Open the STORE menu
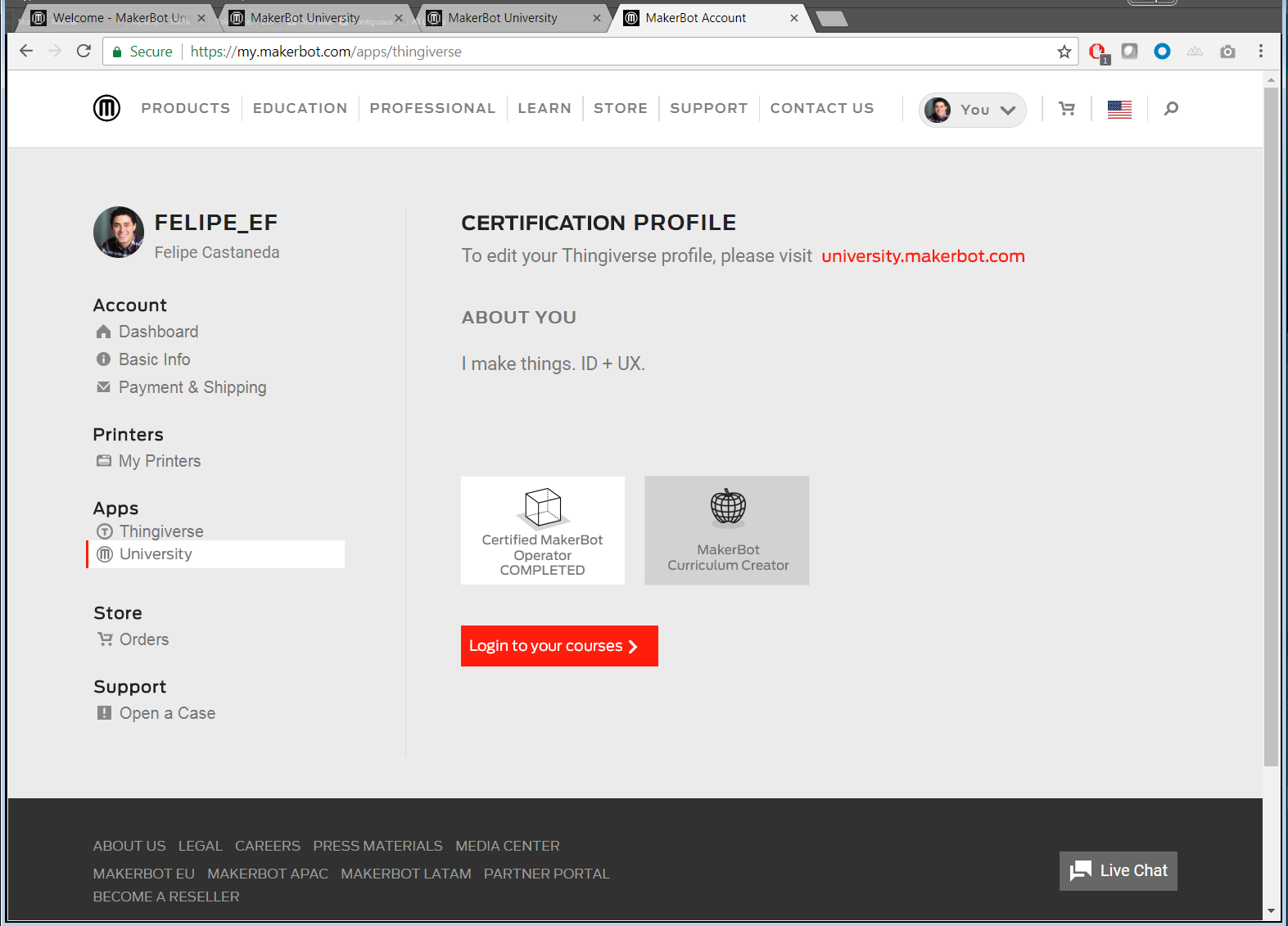 point(621,108)
